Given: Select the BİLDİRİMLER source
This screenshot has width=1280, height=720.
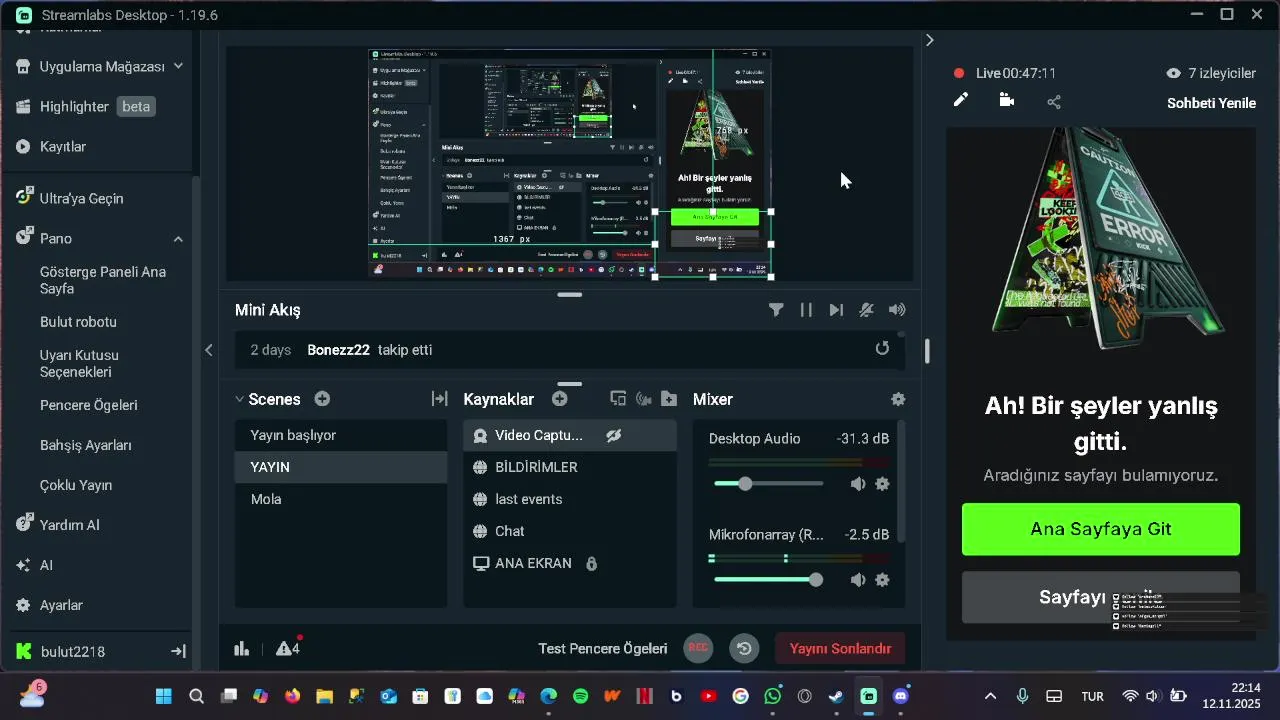Looking at the screenshot, I should tap(570, 467).
